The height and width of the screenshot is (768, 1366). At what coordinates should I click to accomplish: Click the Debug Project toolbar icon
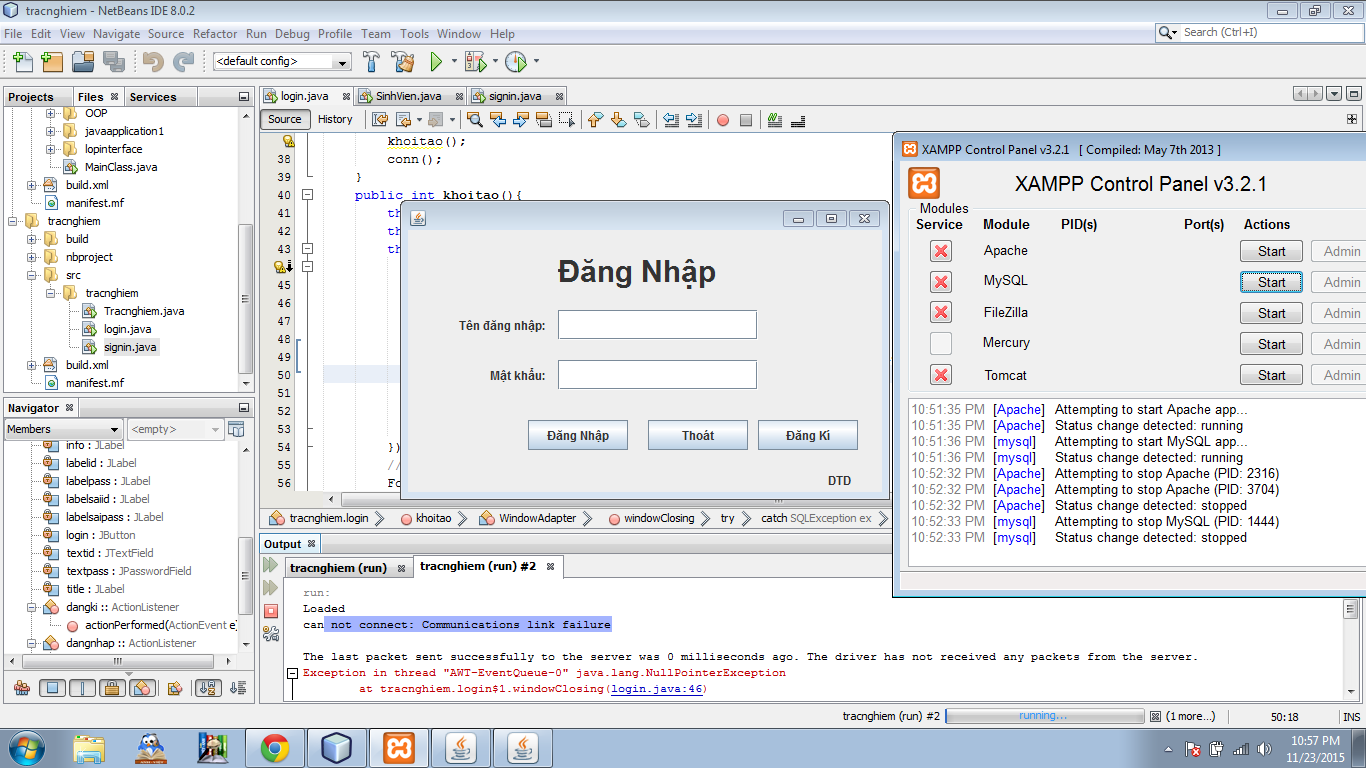[475, 62]
